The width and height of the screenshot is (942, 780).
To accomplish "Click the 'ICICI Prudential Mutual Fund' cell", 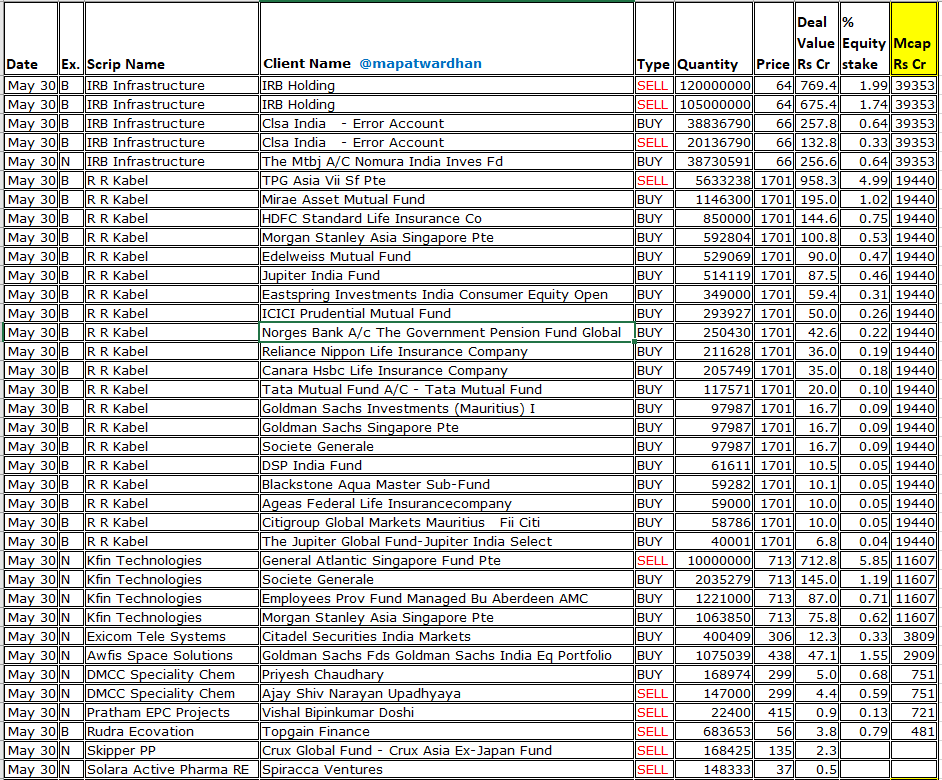I will [x=447, y=314].
